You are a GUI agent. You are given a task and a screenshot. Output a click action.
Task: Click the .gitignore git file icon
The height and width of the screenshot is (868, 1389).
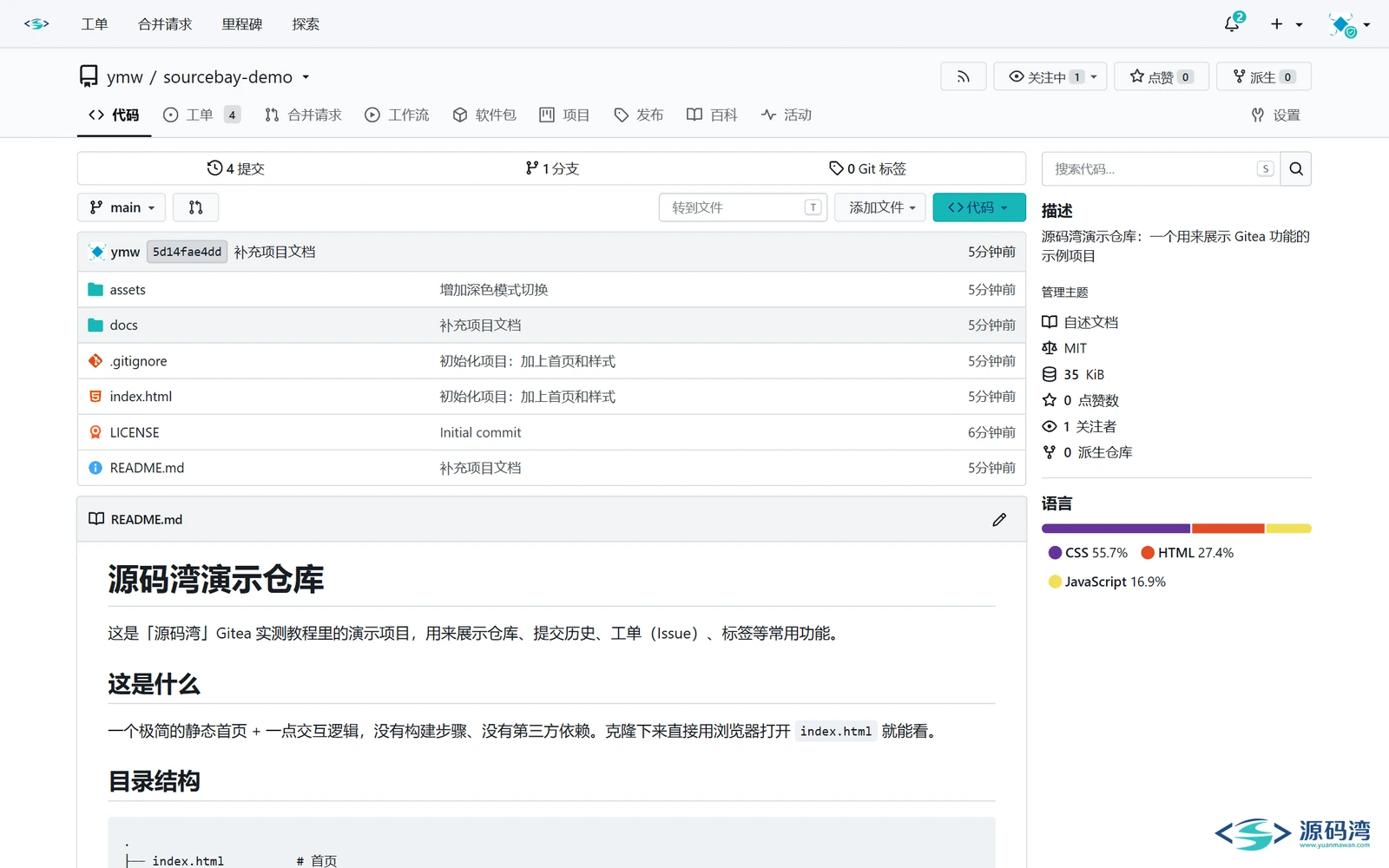tap(95, 360)
